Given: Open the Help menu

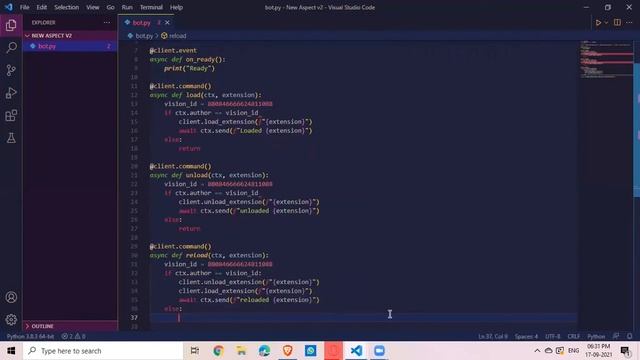Looking at the screenshot, I should click(176, 7).
